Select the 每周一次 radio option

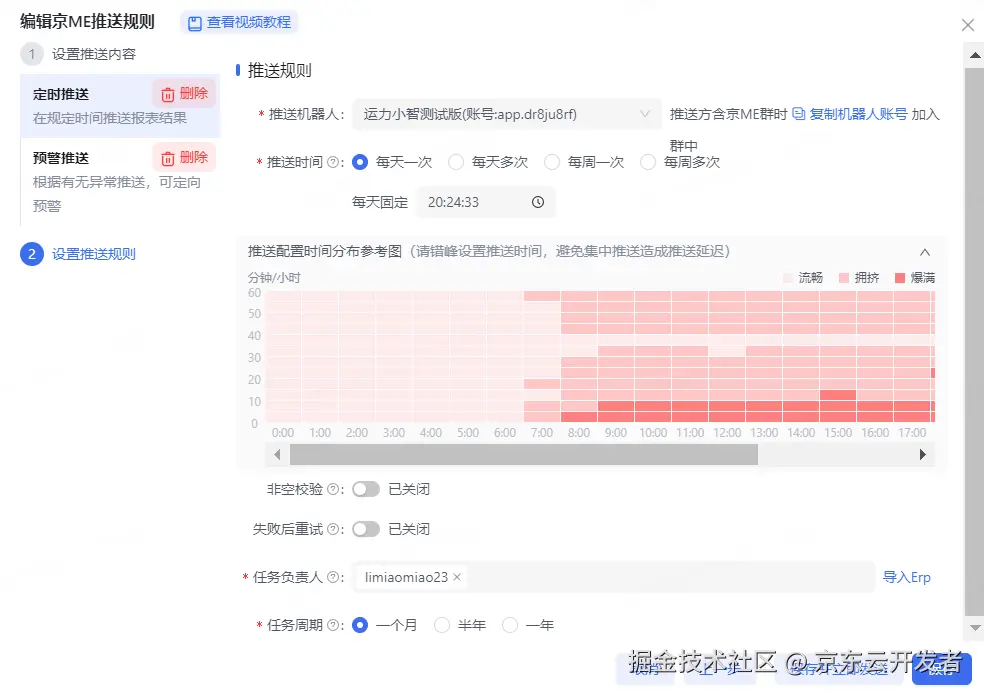584,163
